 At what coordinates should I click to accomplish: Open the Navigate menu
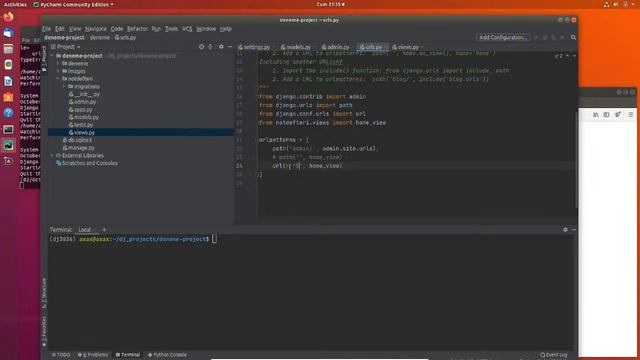point(96,29)
